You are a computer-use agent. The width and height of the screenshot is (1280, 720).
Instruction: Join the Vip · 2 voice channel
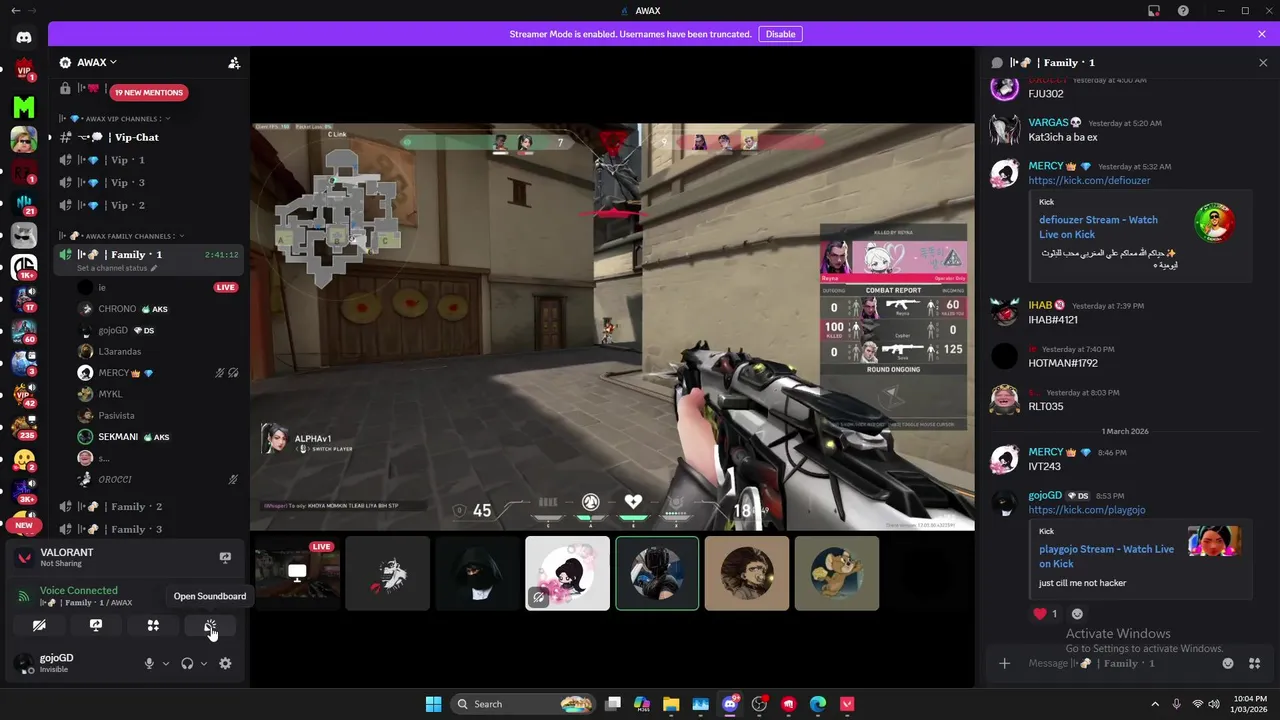[147, 205]
